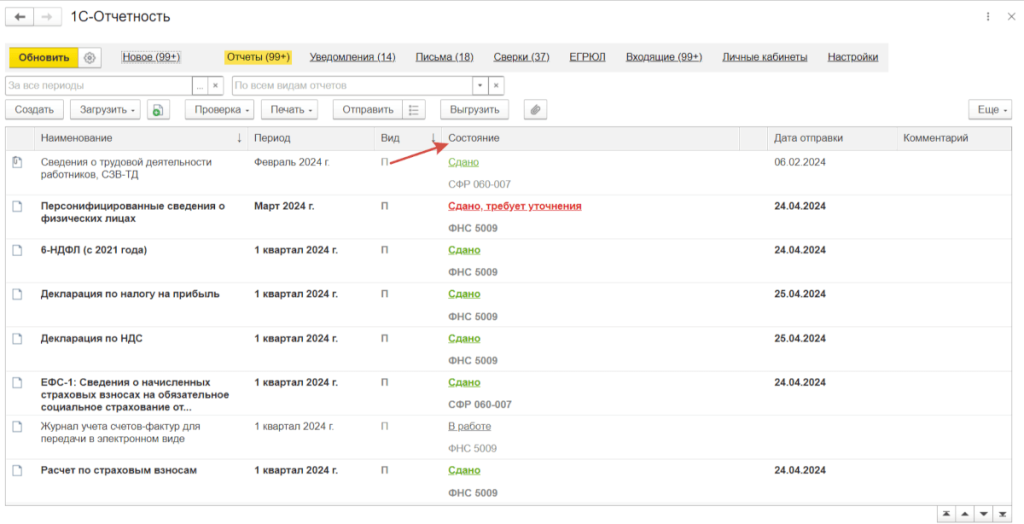This screenshot has width=1024, height=524.
Task: Open the red Сдано, требует уточнения link
Action: coord(515,206)
